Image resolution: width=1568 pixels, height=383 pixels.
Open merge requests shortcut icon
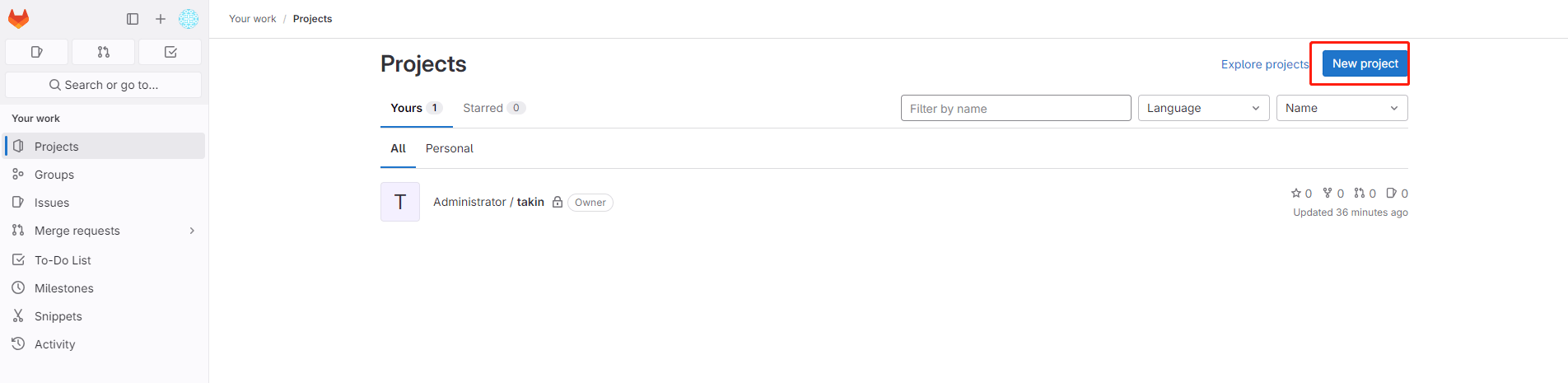(x=104, y=52)
